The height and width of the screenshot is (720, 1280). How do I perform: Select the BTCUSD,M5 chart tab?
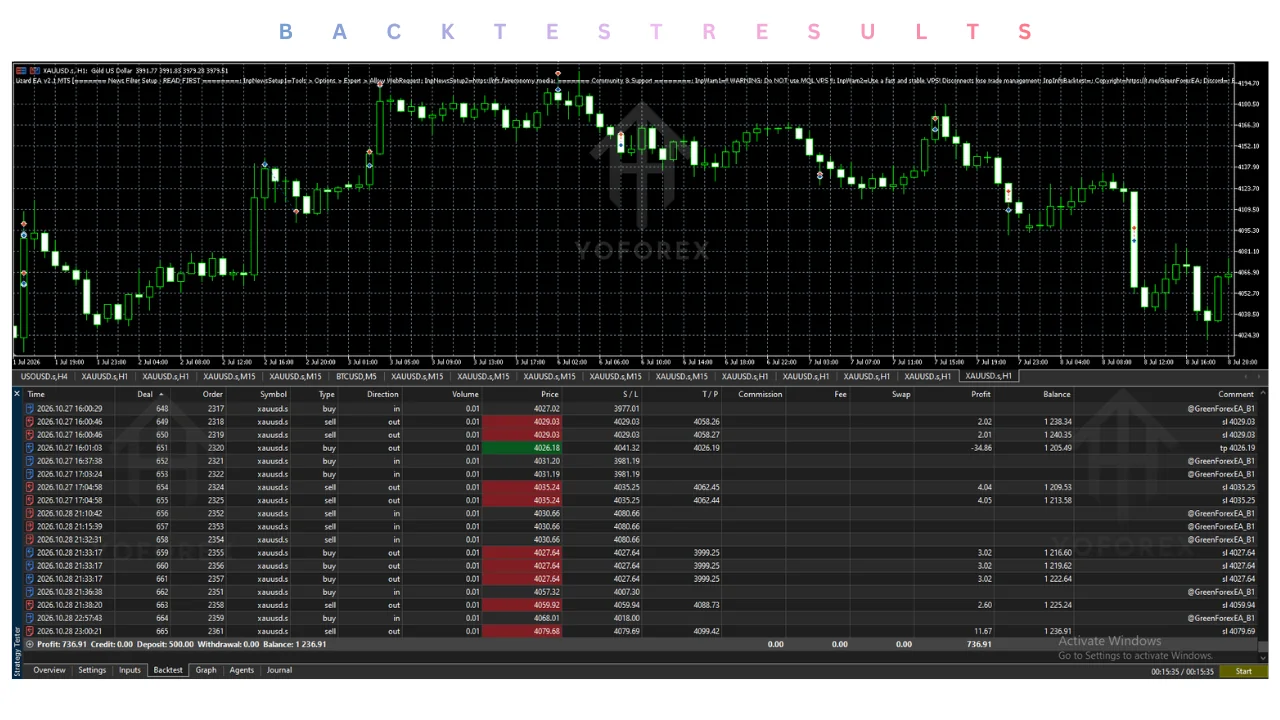coord(356,376)
